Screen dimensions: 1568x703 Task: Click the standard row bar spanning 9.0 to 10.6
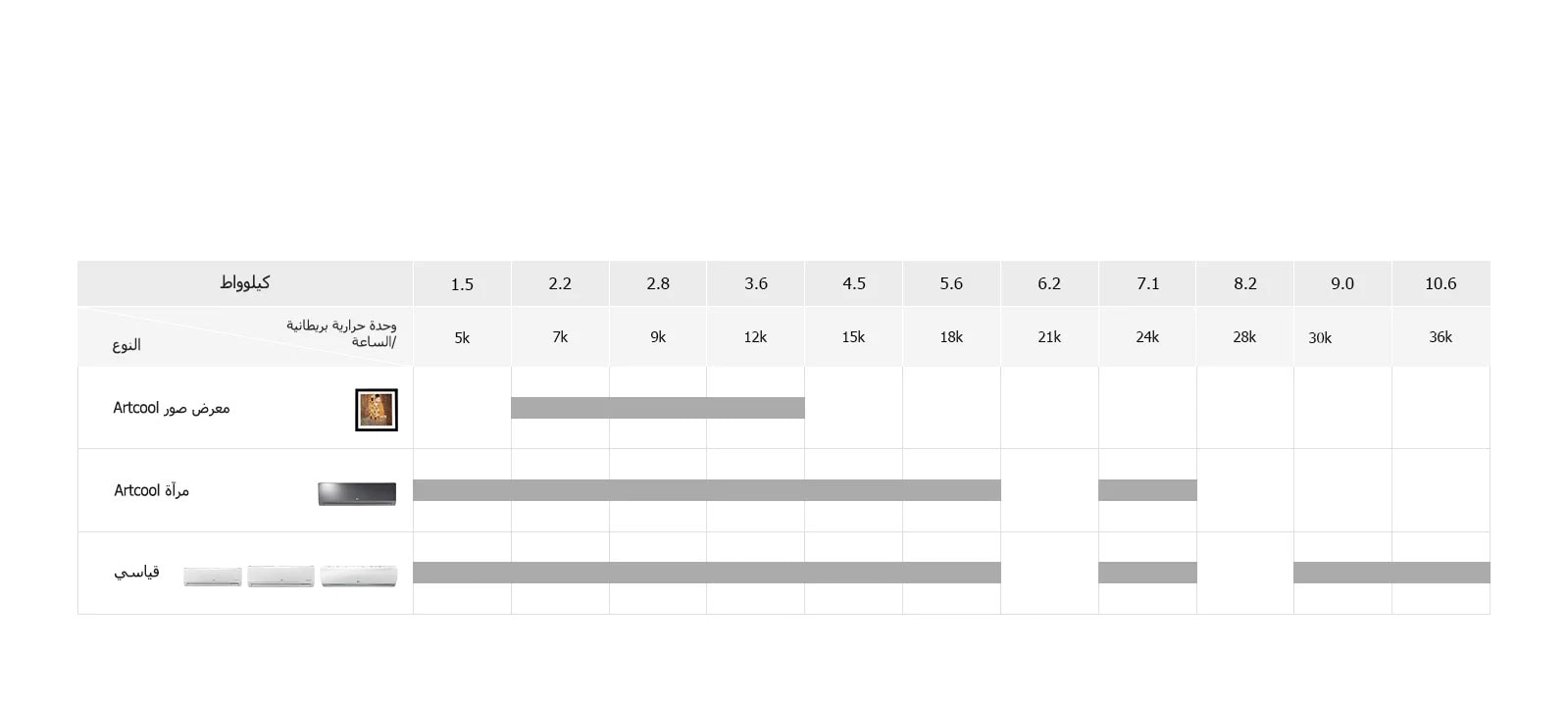(x=1391, y=573)
